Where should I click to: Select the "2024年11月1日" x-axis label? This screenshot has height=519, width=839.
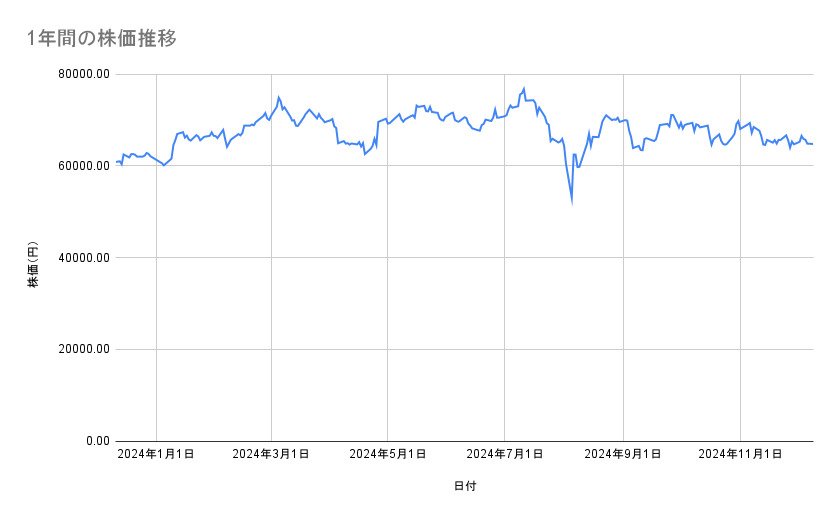[x=740, y=455]
